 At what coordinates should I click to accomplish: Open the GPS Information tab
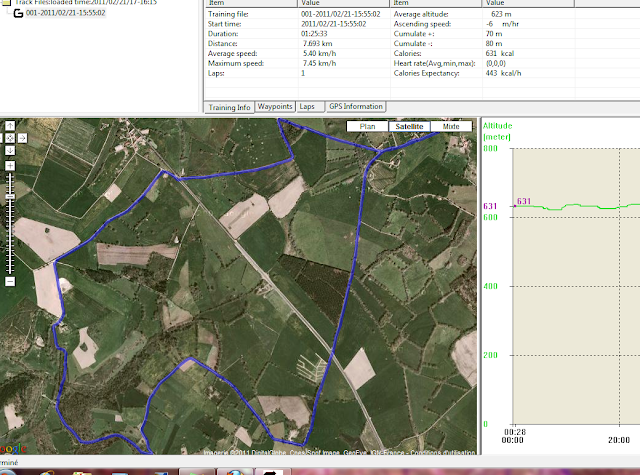356,107
